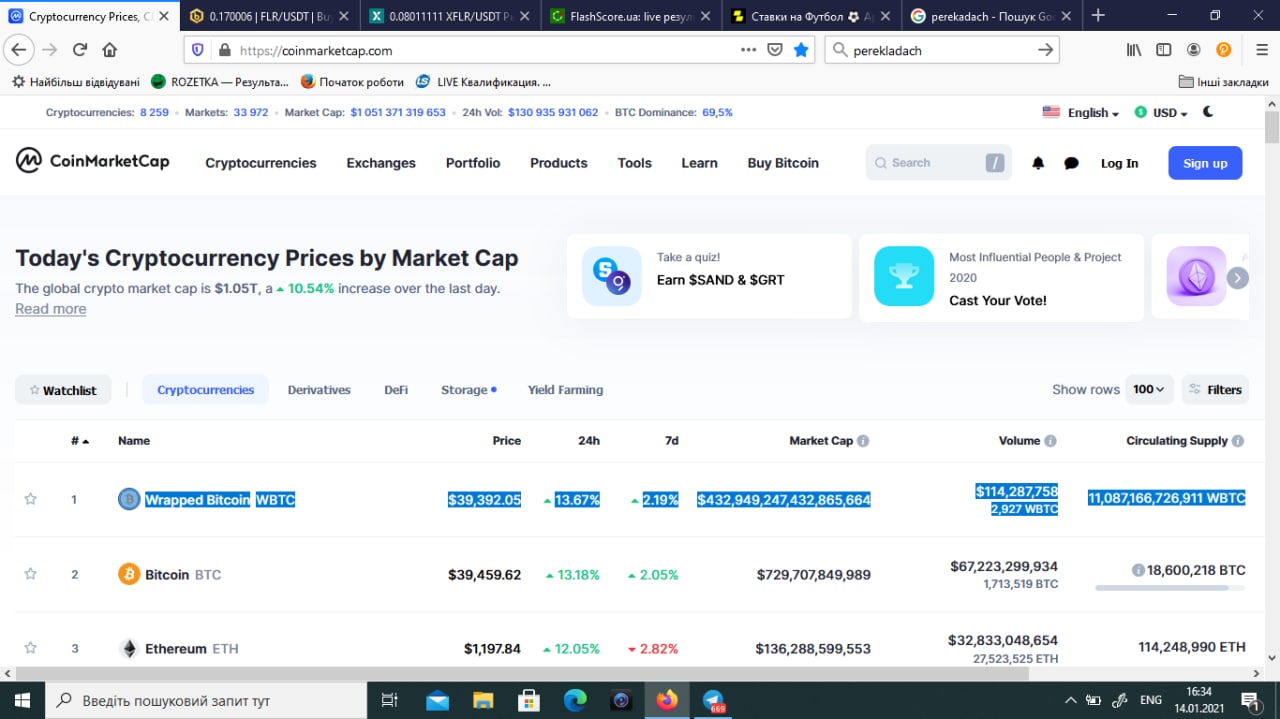
Task: Click Bitcoin circulating supply progress bar
Action: coord(1171,587)
